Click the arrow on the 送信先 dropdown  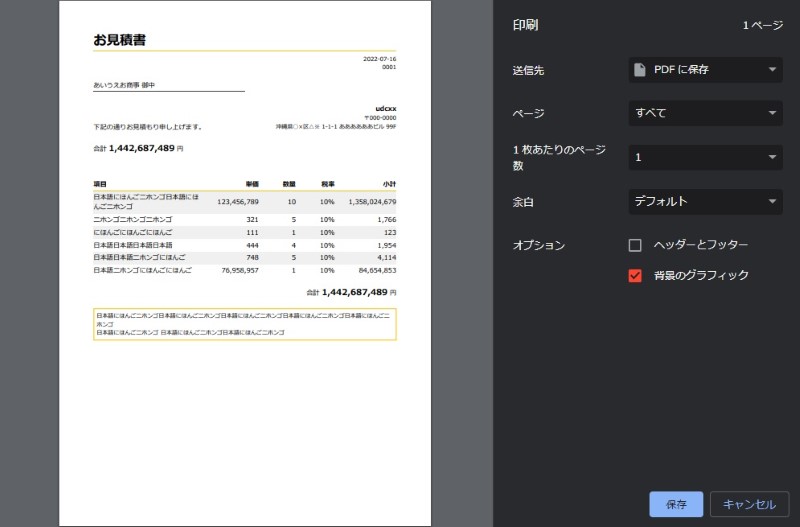[x=773, y=69]
